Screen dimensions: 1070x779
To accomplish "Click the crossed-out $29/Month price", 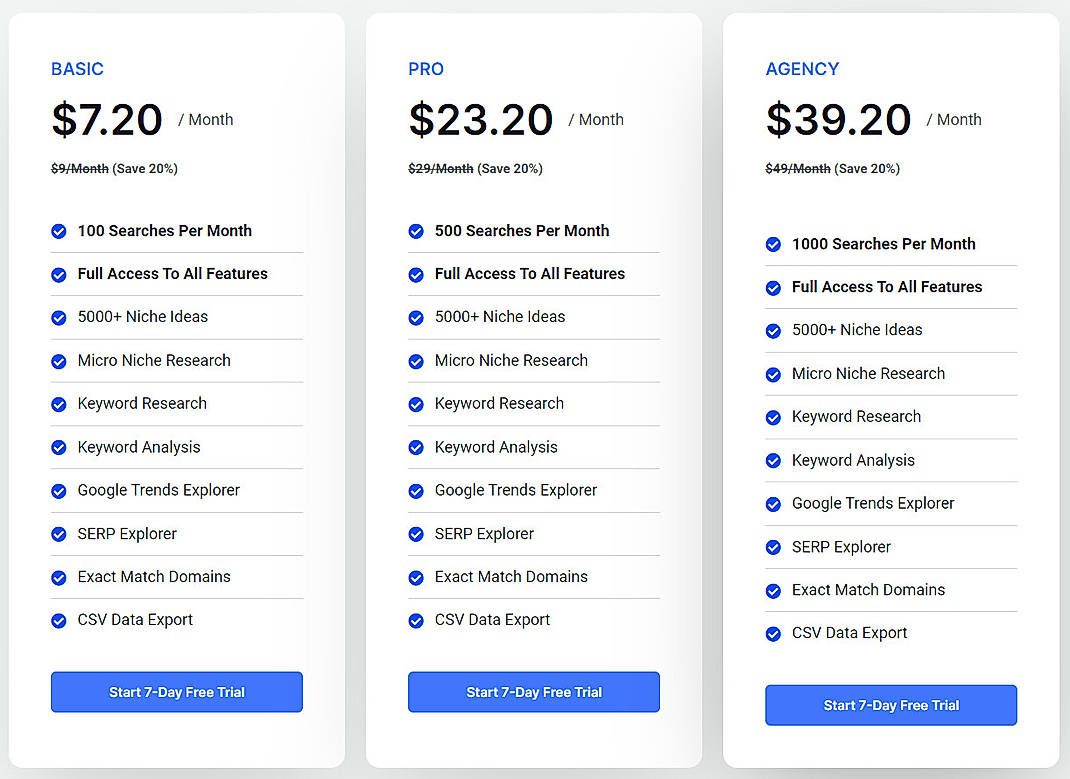I will (440, 168).
